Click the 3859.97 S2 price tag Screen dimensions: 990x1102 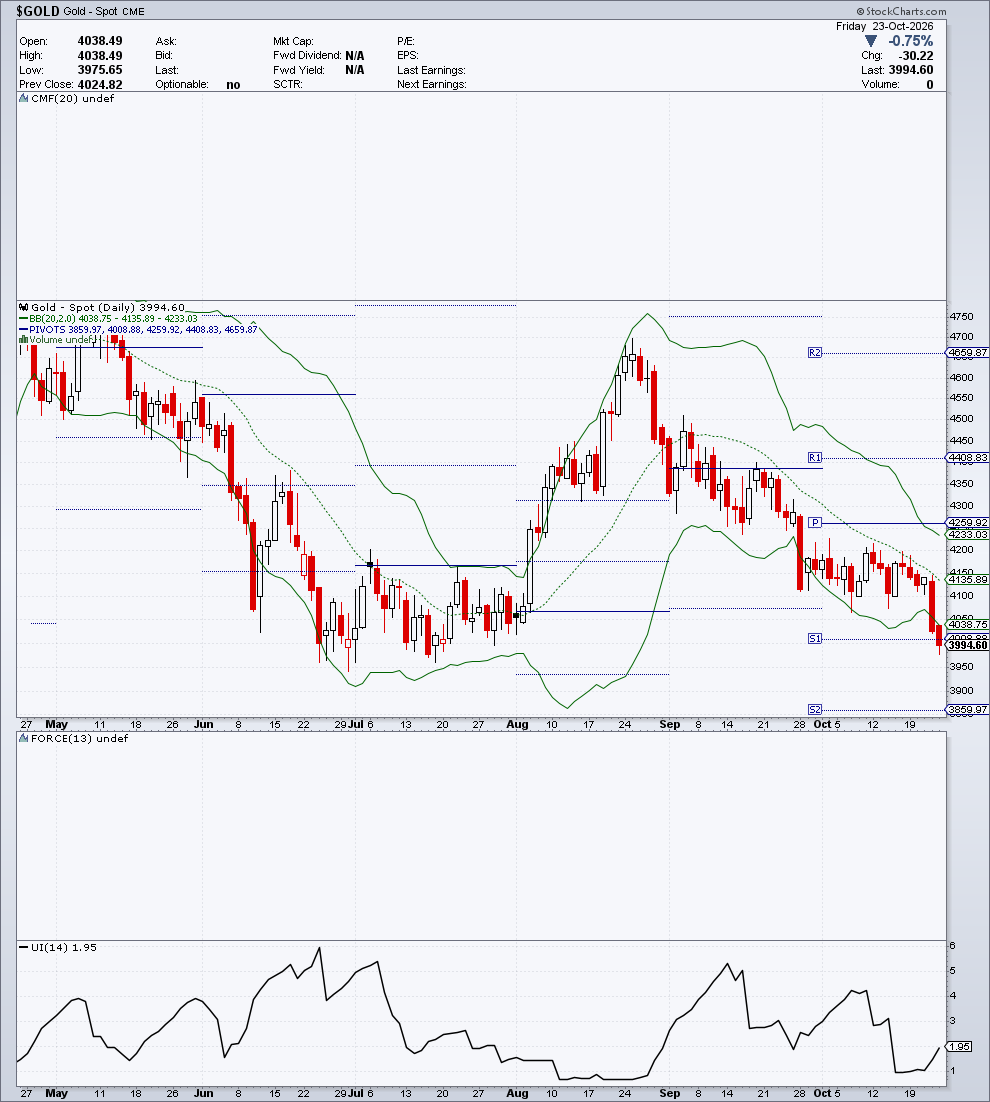(x=968, y=710)
